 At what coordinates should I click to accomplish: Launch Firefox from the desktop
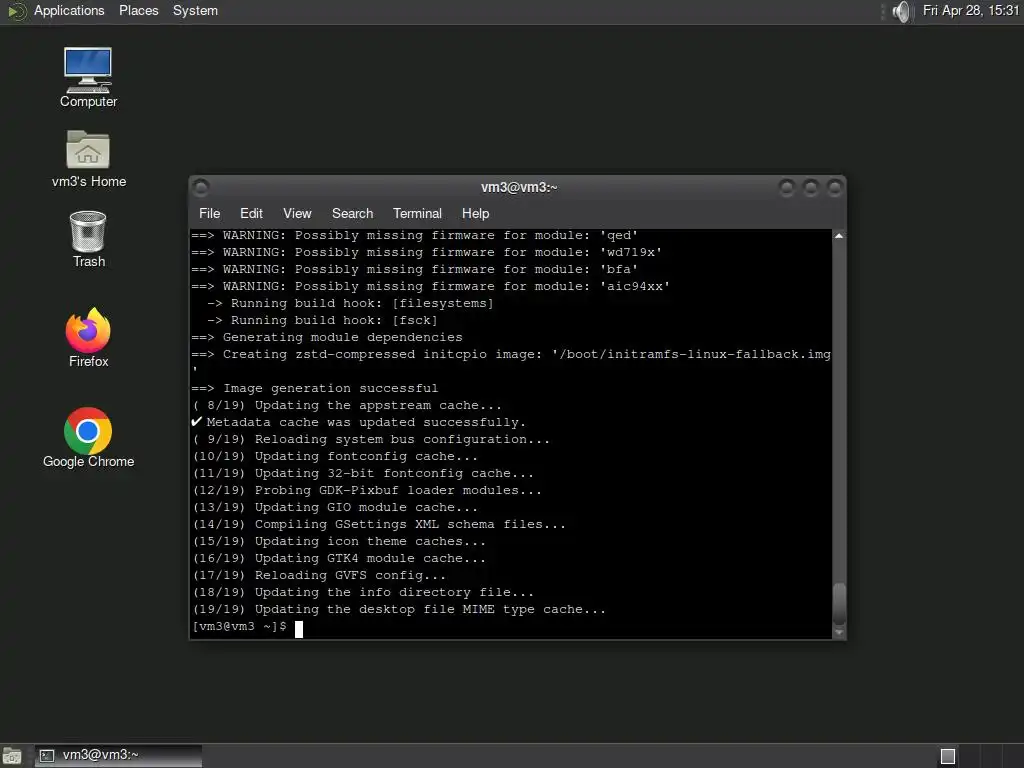pos(88,338)
